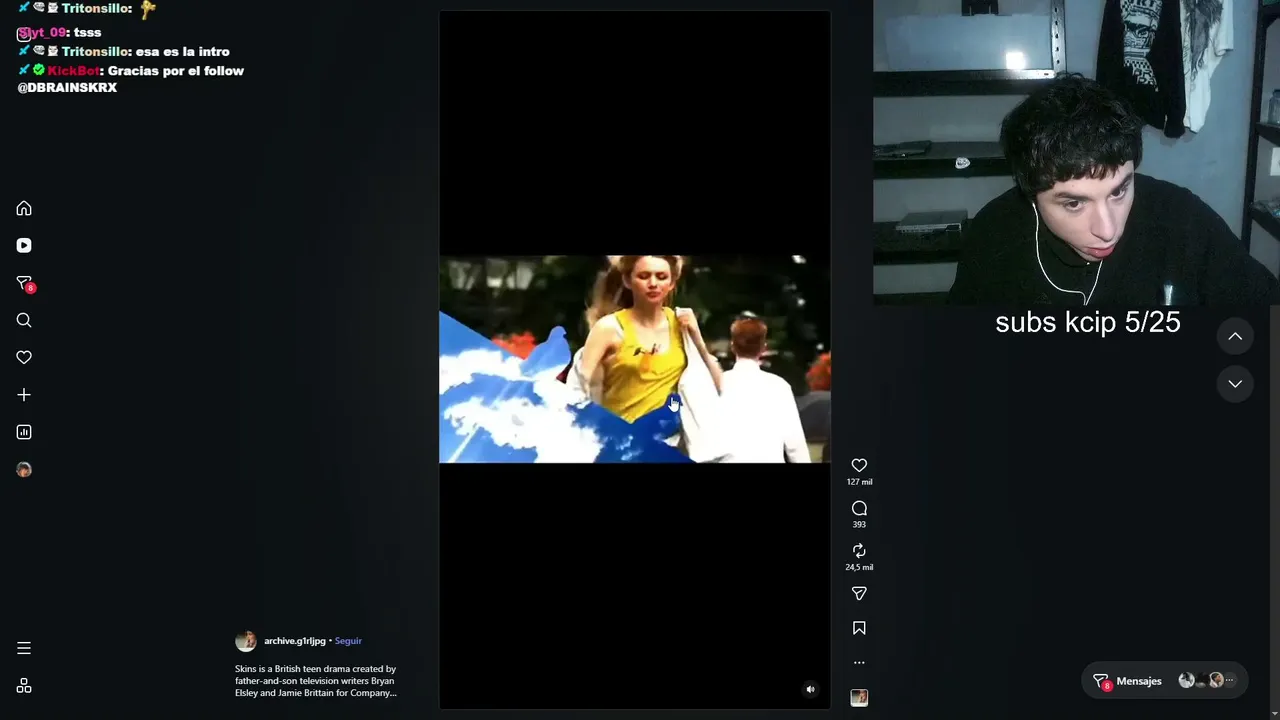Open the dashboard chart icon in sidebar
Screen dimensions: 1280x720
pos(24,432)
